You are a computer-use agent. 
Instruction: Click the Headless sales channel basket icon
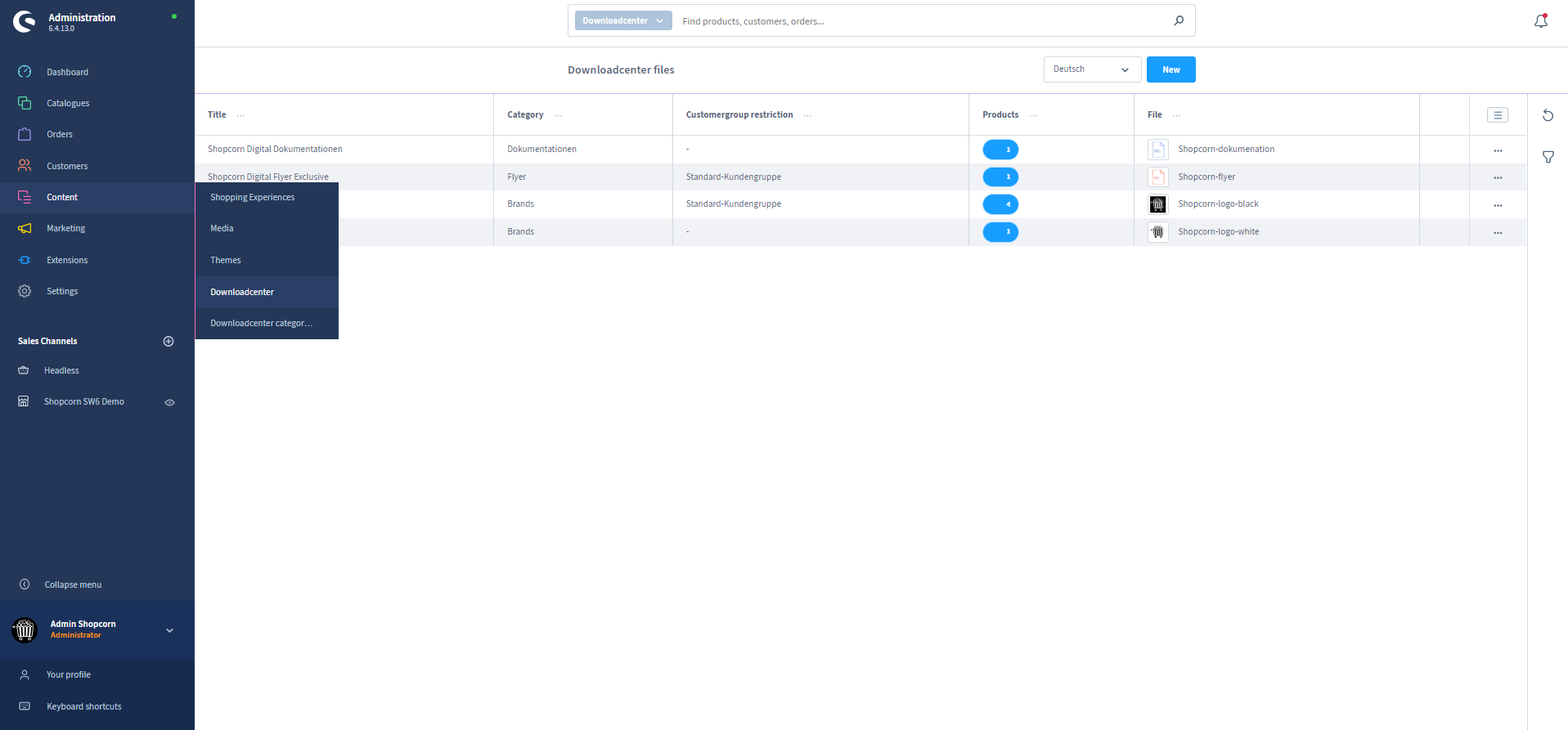[x=24, y=370]
